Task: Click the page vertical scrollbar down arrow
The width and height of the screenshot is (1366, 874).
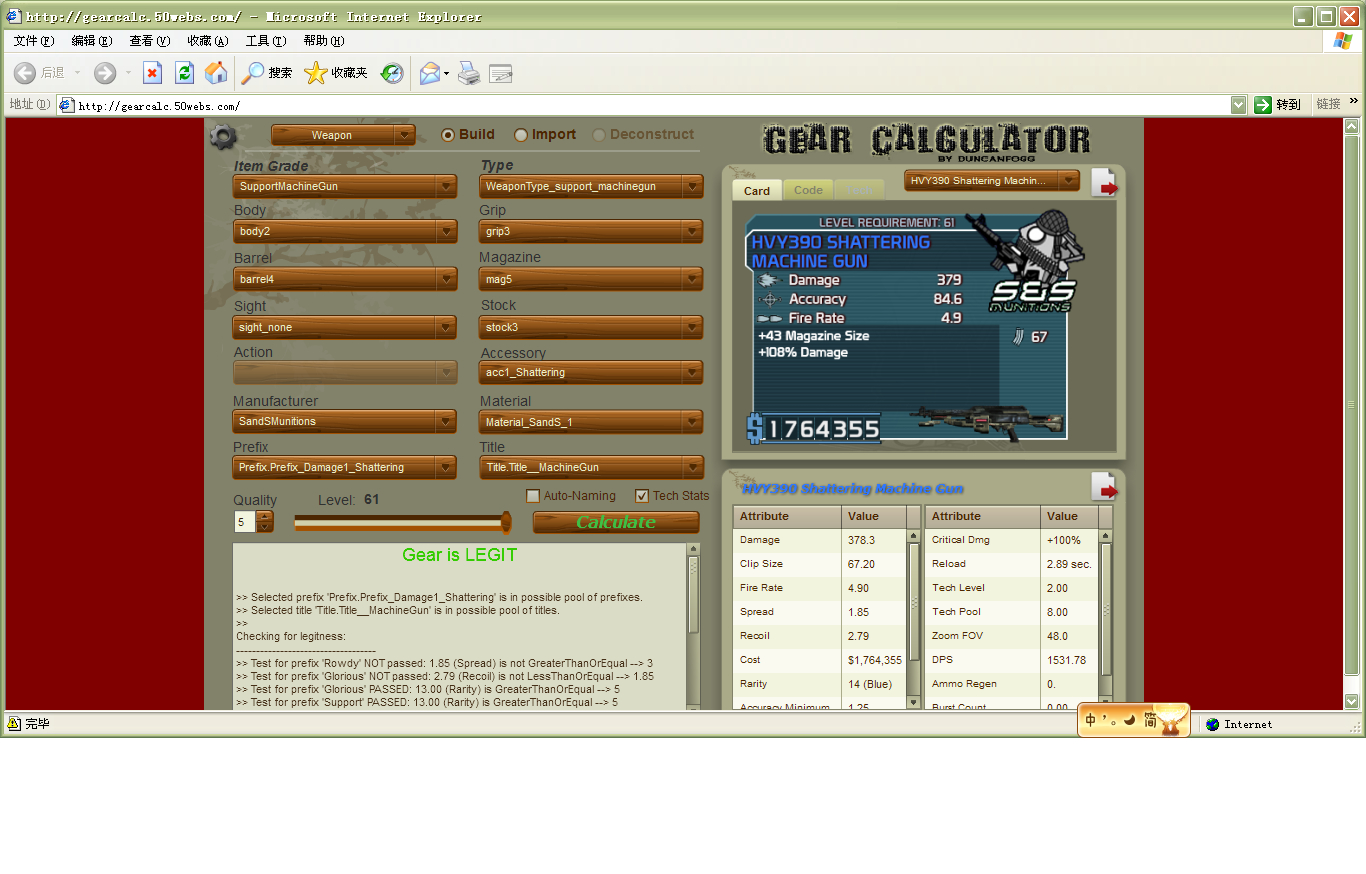Action: (x=1352, y=701)
